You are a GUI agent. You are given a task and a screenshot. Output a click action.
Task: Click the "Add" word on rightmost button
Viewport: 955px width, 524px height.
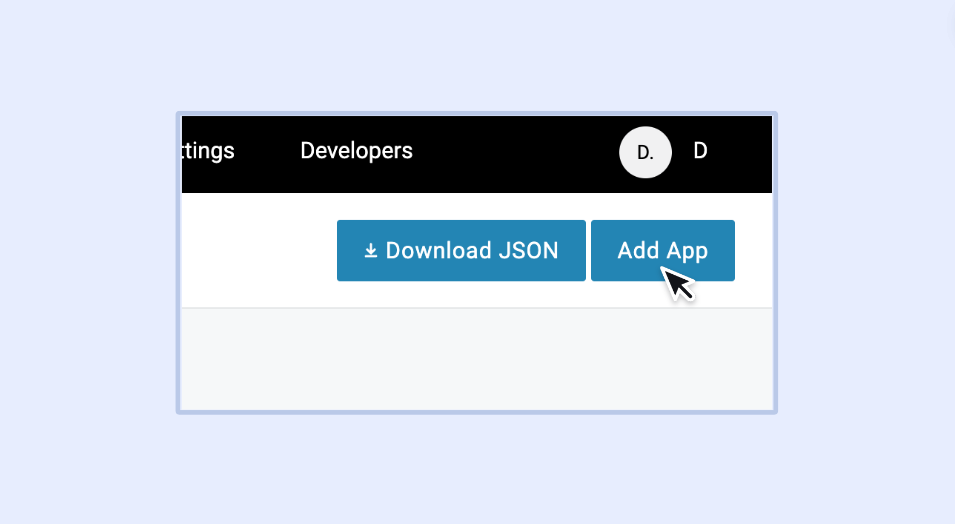pos(637,251)
